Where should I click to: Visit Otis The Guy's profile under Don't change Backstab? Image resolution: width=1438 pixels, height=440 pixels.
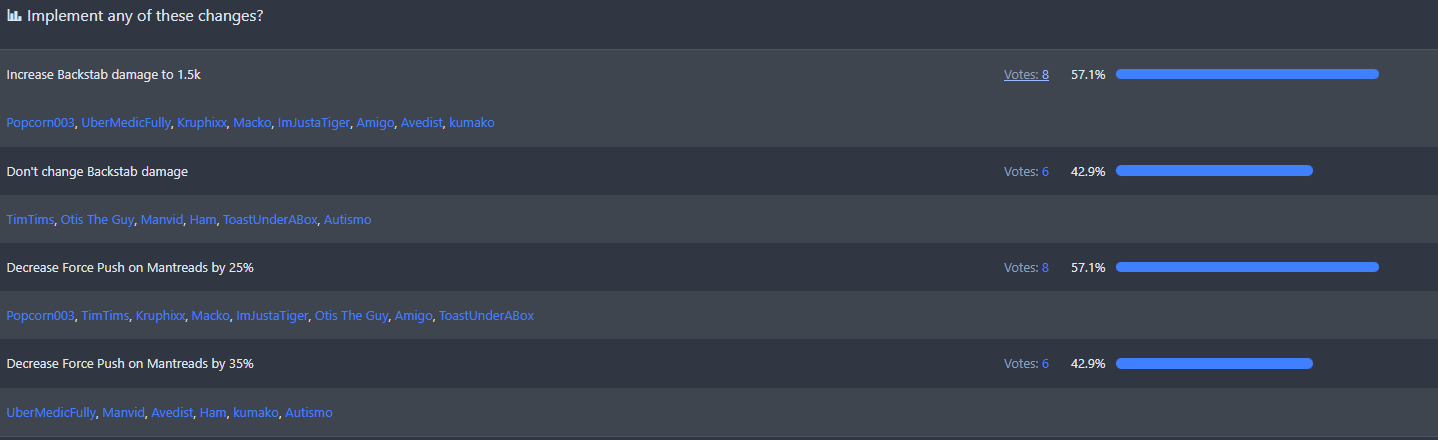pos(97,220)
